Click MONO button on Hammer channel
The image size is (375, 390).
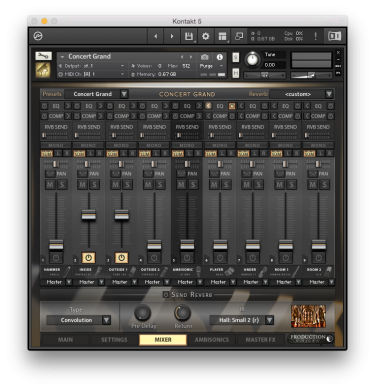pos(56,145)
